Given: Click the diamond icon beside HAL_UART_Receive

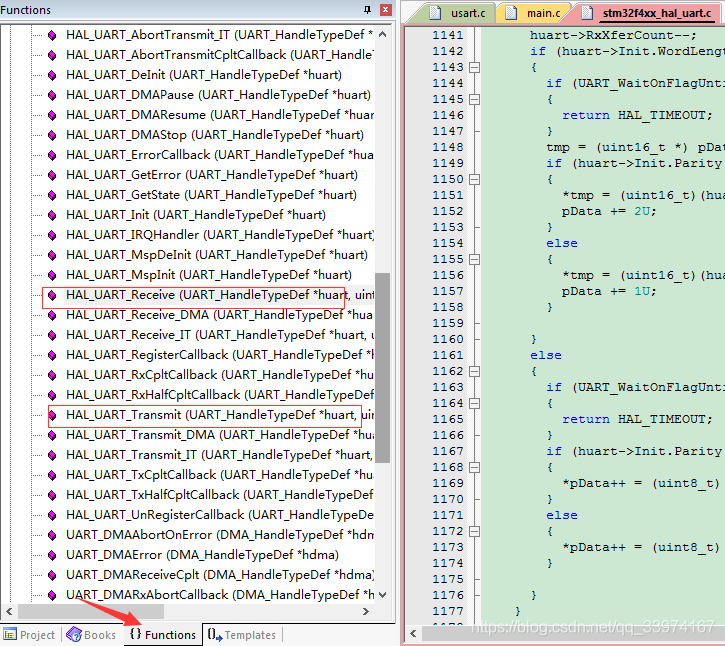Looking at the screenshot, I should (52, 295).
